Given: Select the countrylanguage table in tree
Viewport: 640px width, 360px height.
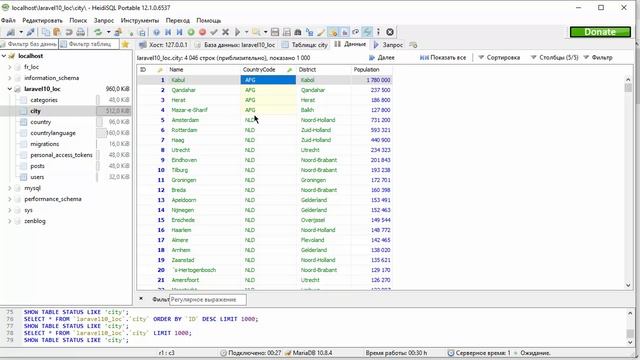Looking at the screenshot, I should 53,133.
